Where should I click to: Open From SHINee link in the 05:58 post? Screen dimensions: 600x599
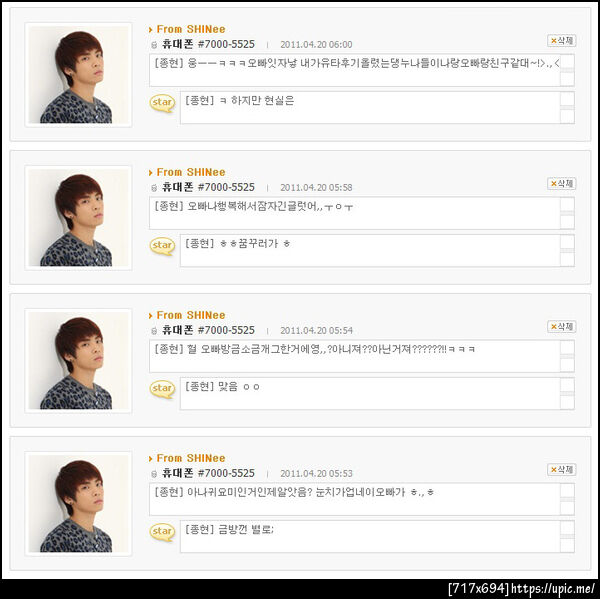[x=191, y=172]
